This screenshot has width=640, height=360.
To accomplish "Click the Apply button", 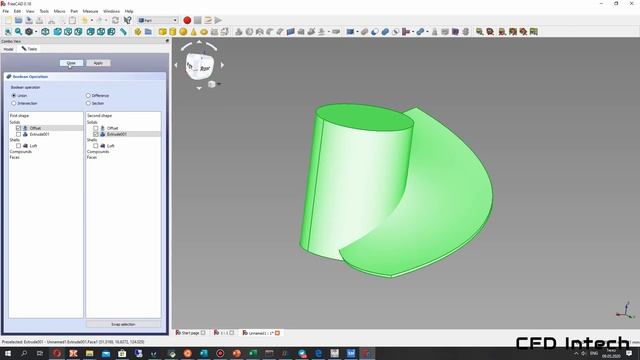I will [98, 63].
